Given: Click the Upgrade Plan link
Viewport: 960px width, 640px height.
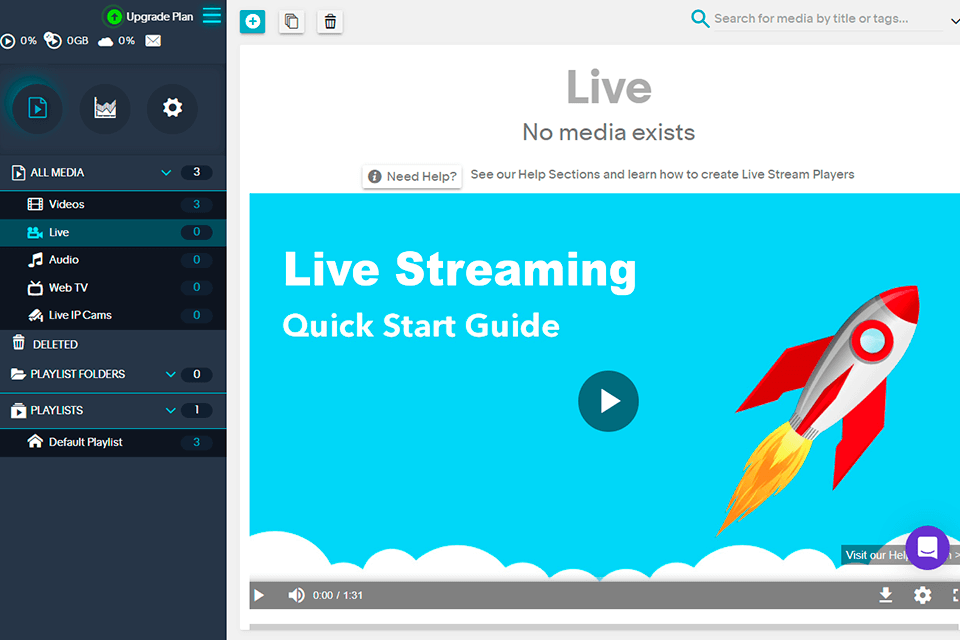Looking at the screenshot, I should click(159, 17).
